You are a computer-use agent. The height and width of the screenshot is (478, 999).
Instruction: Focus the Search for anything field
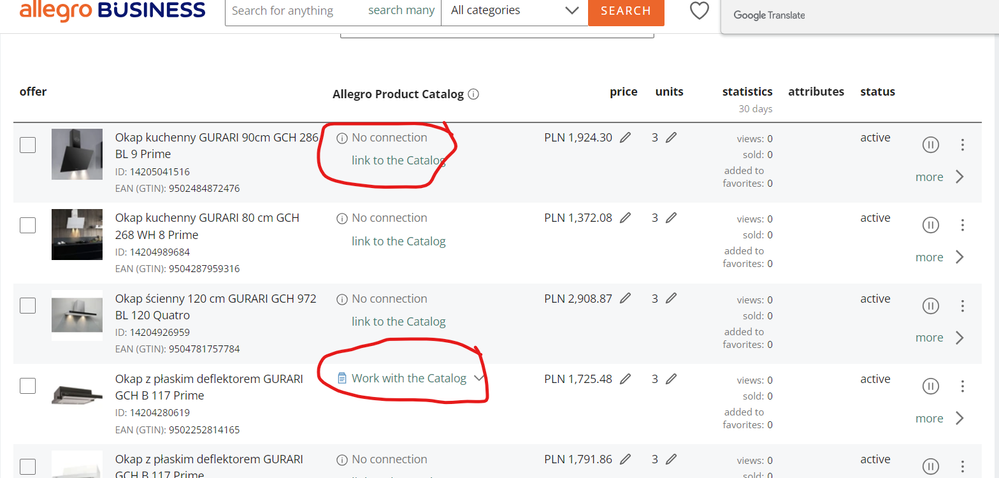[296, 11]
